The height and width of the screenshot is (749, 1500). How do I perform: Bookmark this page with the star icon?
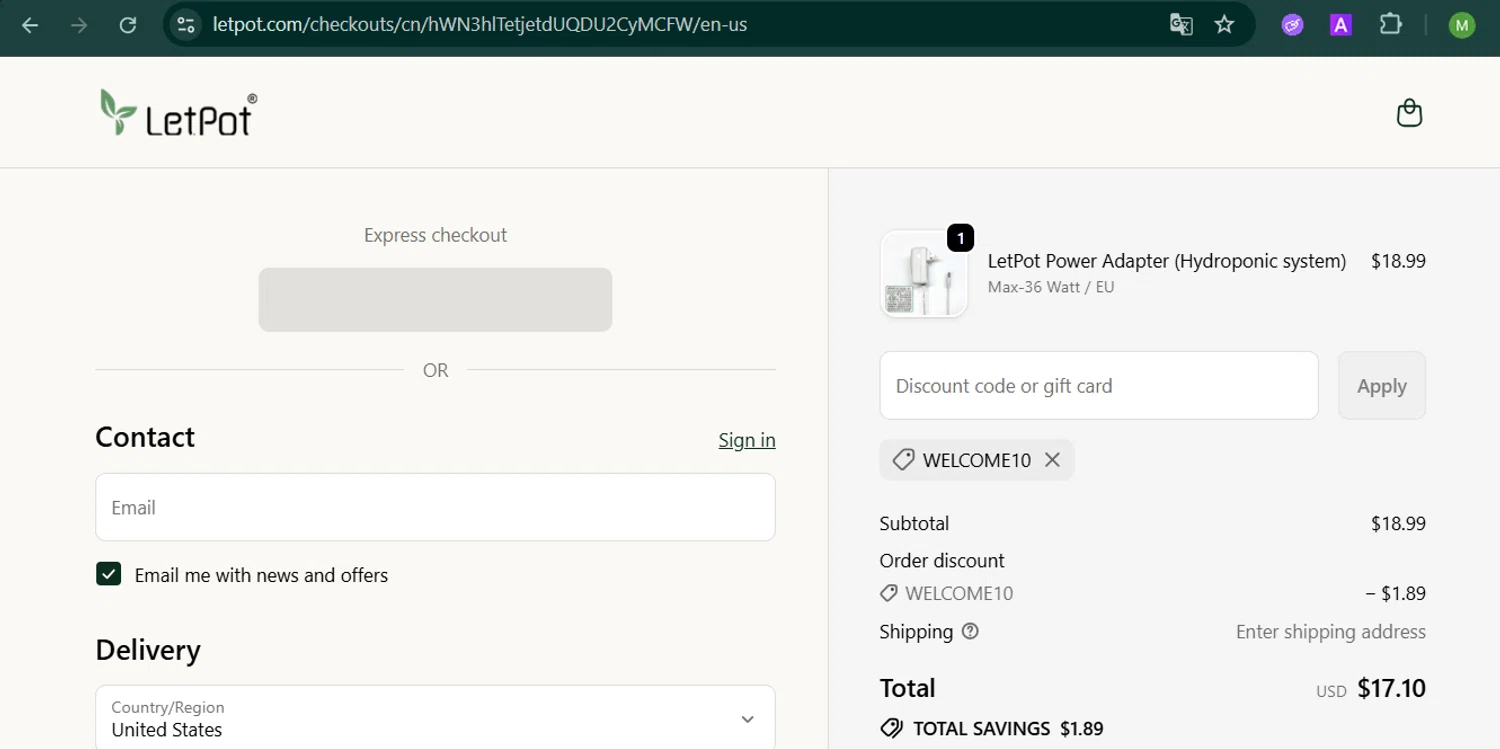click(x=1224, y=25)
